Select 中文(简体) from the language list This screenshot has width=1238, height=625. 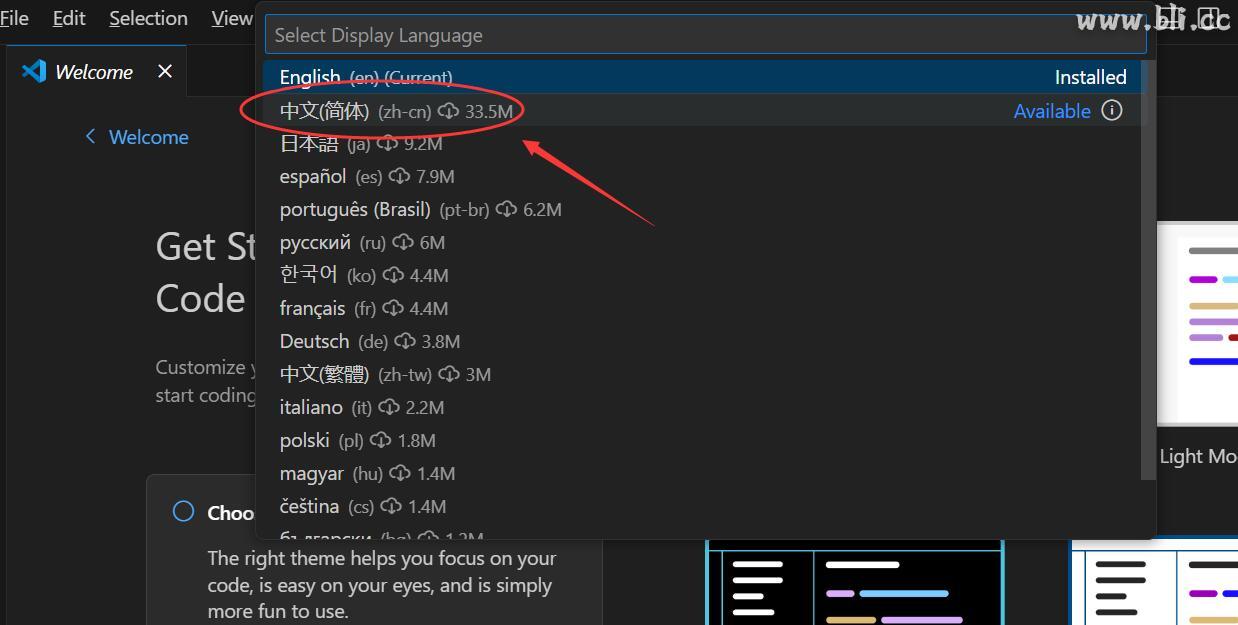(323, 111)
